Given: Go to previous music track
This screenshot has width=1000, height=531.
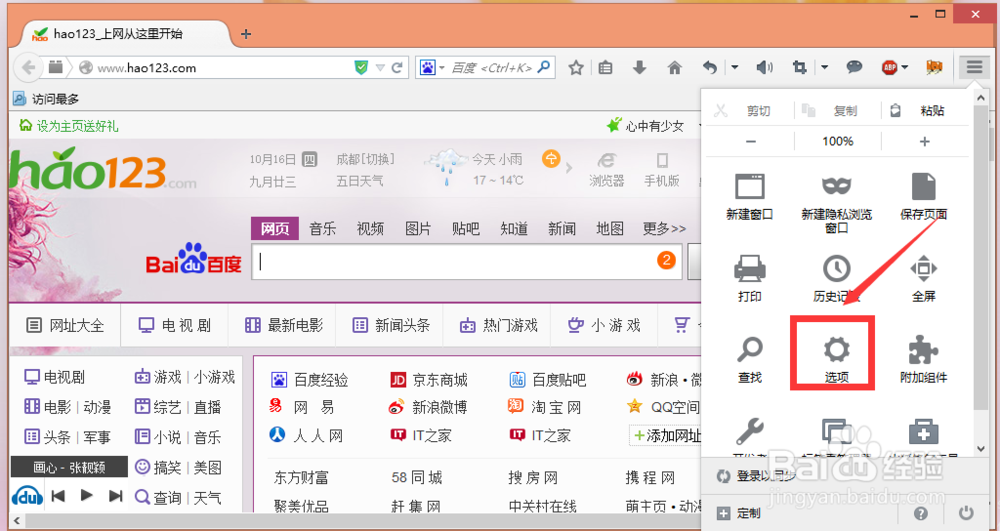Looking at the screenshot, I should [58, 495].
